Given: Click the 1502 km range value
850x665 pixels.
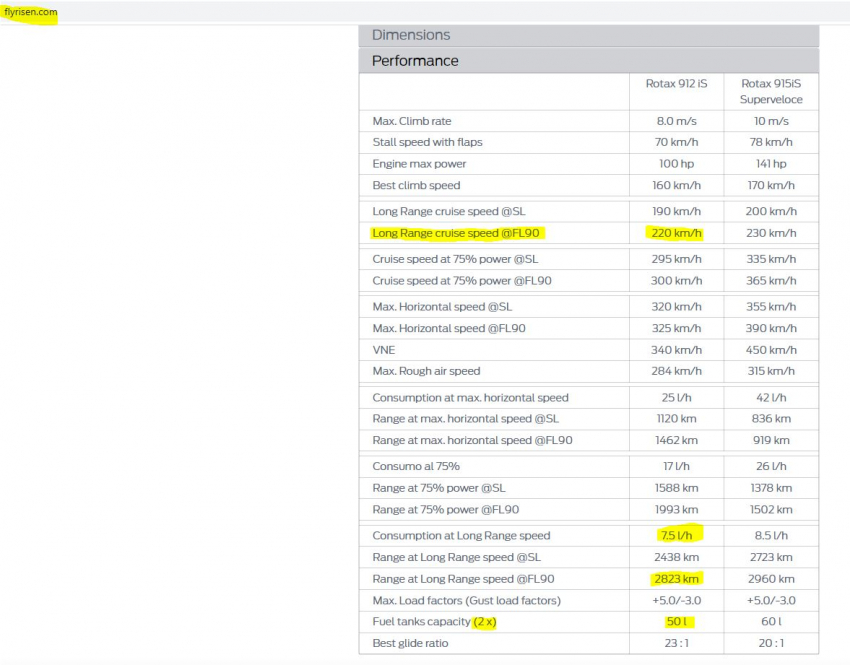Looking at the screenshot, I should (771, 511).
